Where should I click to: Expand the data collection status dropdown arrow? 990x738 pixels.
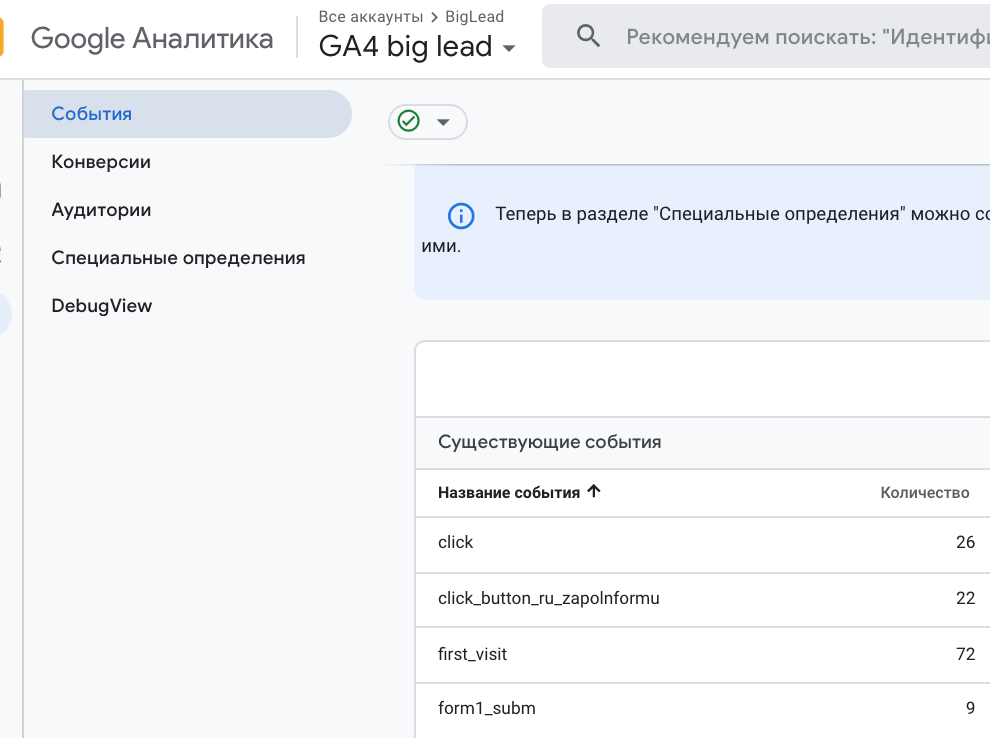pyautogui.click(x=444, y=122)
